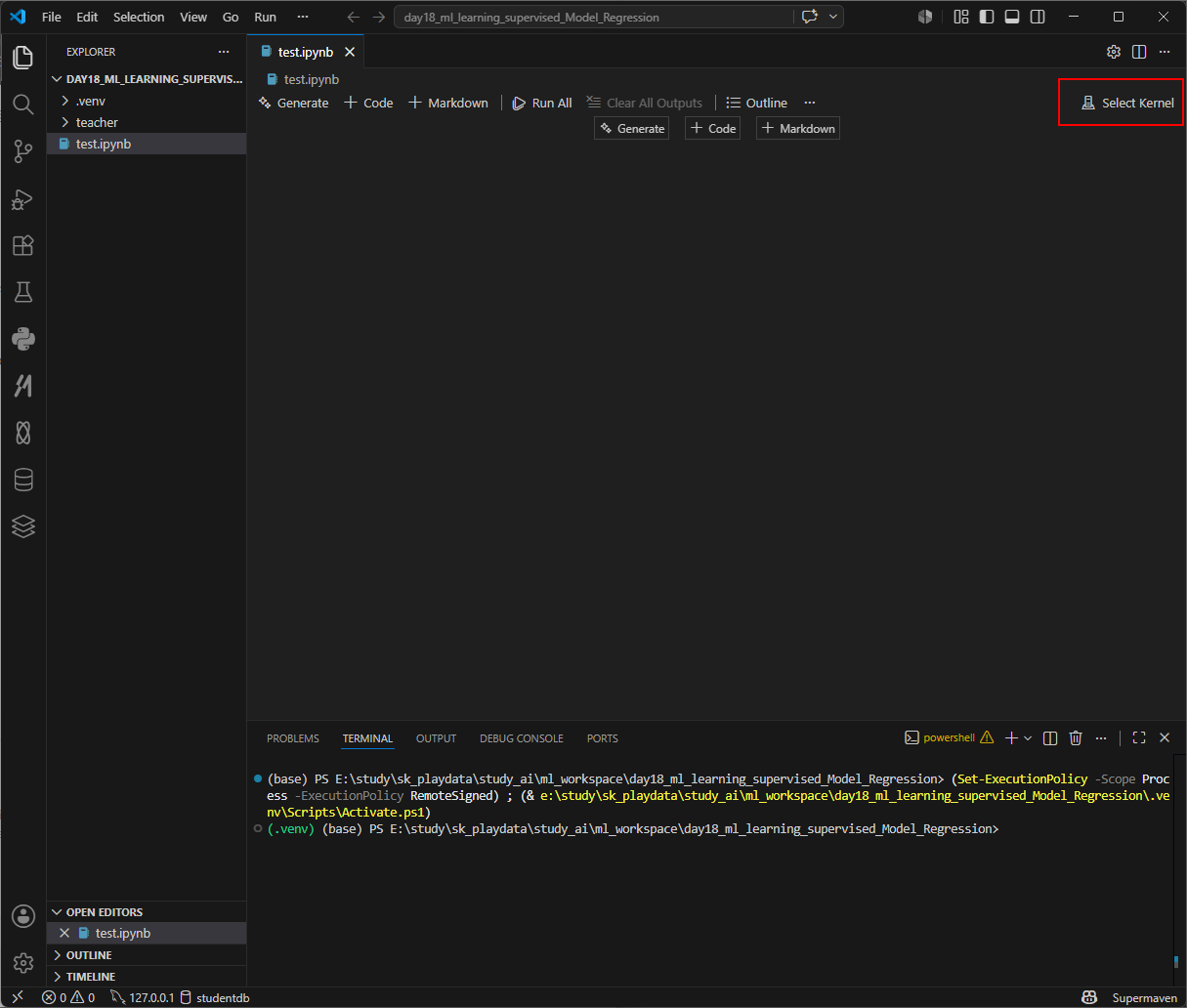Open Customize Layout icon
This screenshot has width=1187, height=1008.
tap(961, 17)
